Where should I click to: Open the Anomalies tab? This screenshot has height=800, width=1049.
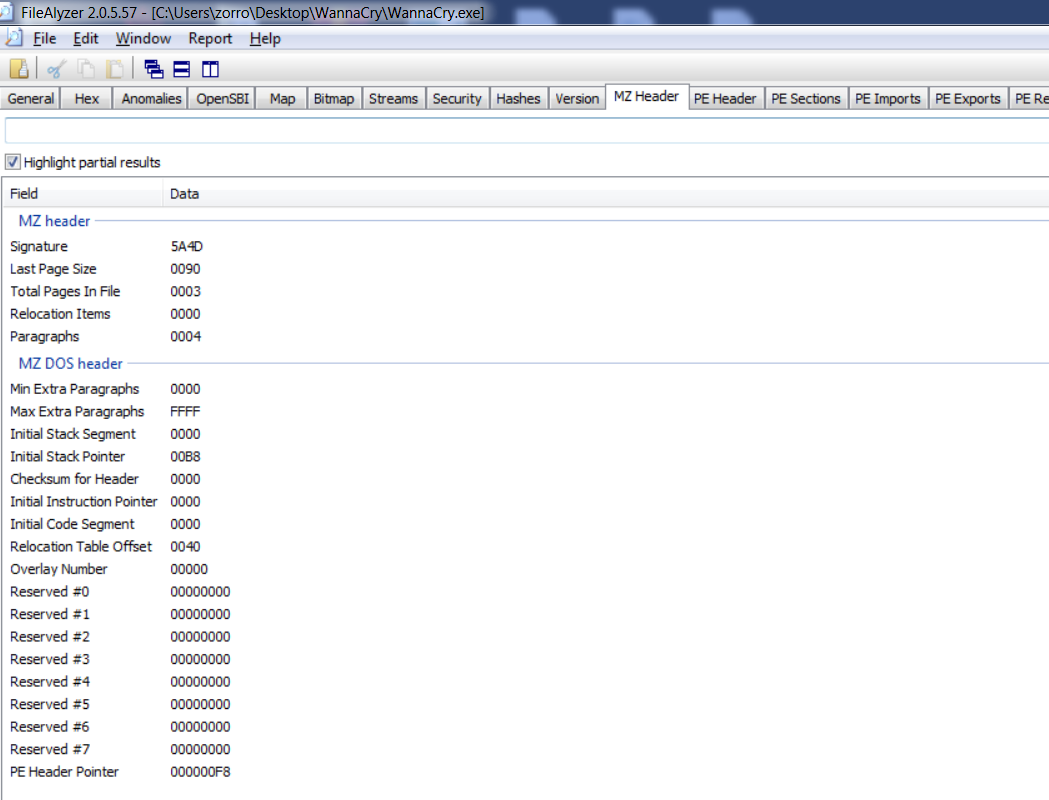tap(151, 98)
